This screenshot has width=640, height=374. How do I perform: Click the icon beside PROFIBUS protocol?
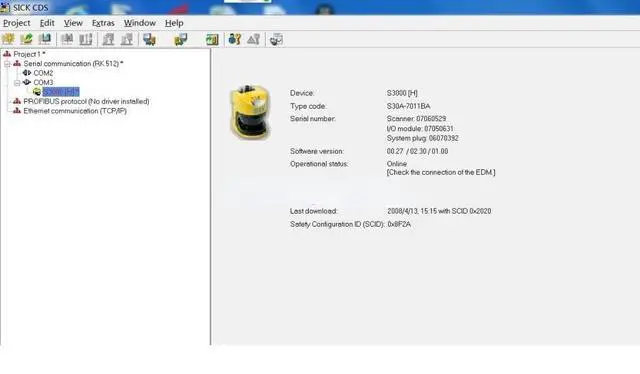tap(17, 101)
